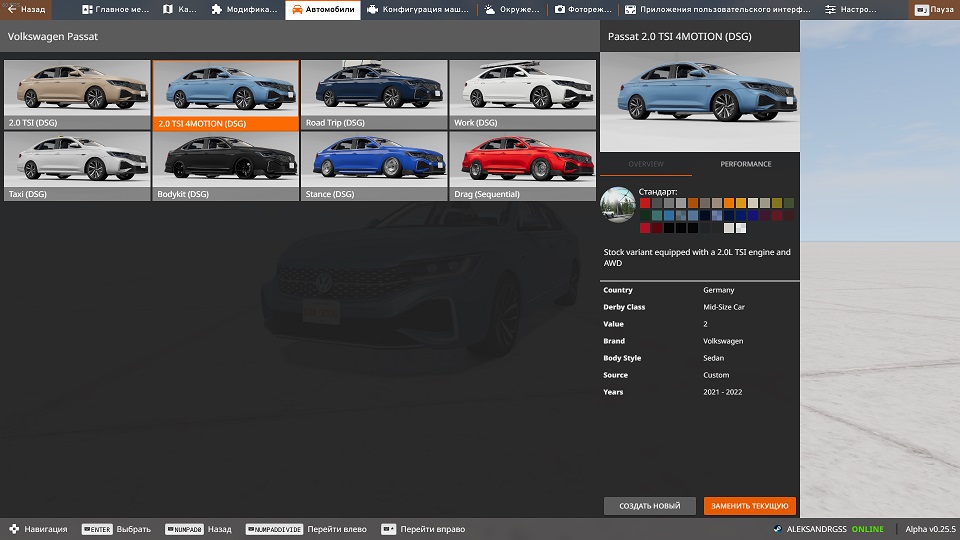Open the Модификации puzzle-piece tab
The width and height of the screenshot is (960, 540).
tap(244, 10)
